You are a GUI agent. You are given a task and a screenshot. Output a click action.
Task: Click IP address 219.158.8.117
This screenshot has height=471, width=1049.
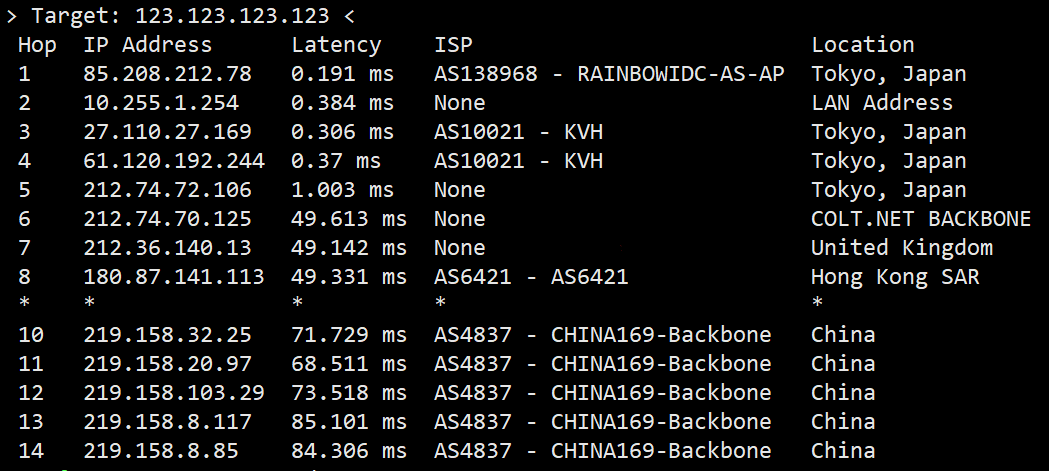tap(167, 422)
